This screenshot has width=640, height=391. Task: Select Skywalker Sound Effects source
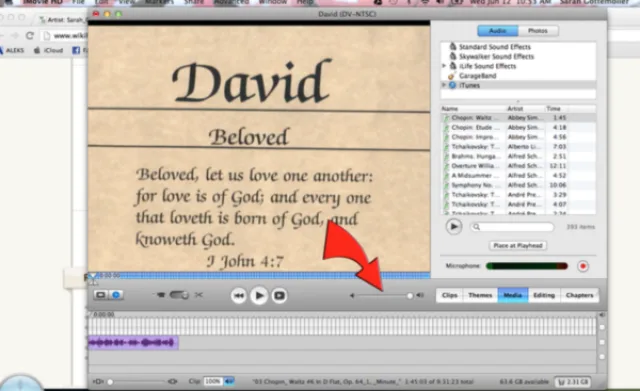pyautogui.click(x=496, y=56)
